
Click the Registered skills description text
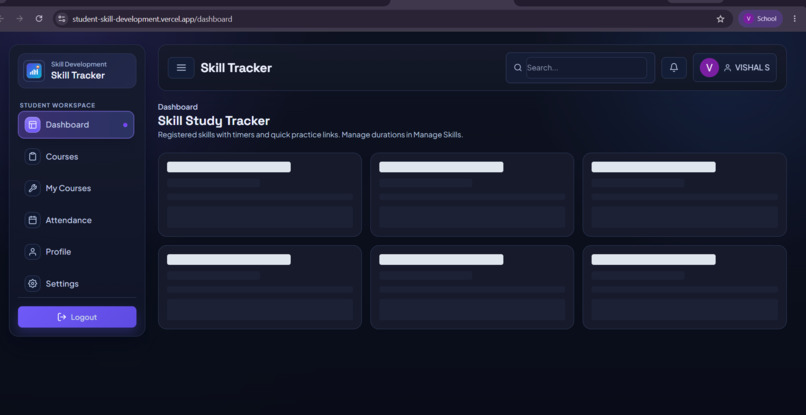click(x=310, y=135)
